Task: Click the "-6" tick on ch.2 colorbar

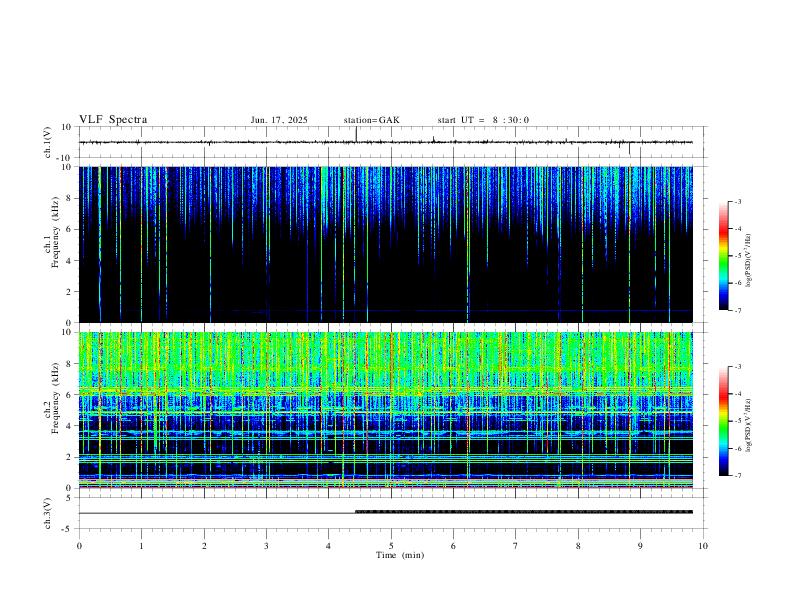Action: click(738, 448)
